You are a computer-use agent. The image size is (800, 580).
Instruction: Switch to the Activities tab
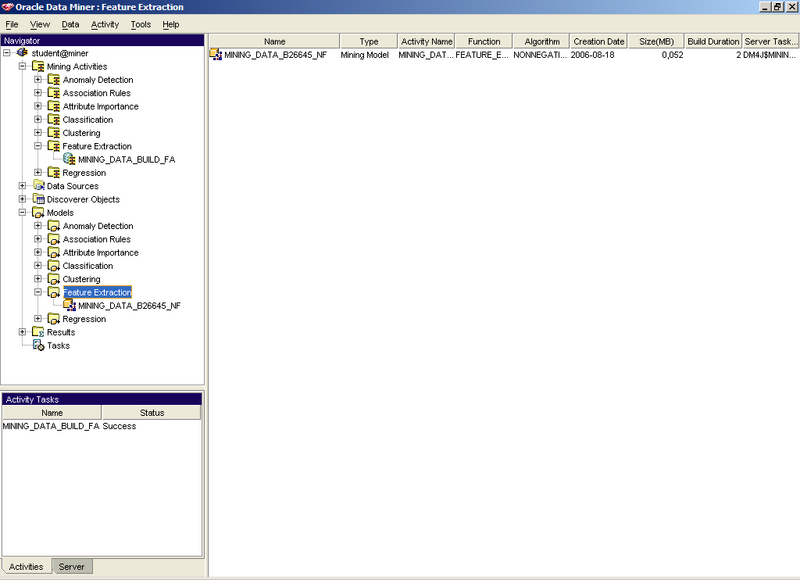tap(26, 567)
